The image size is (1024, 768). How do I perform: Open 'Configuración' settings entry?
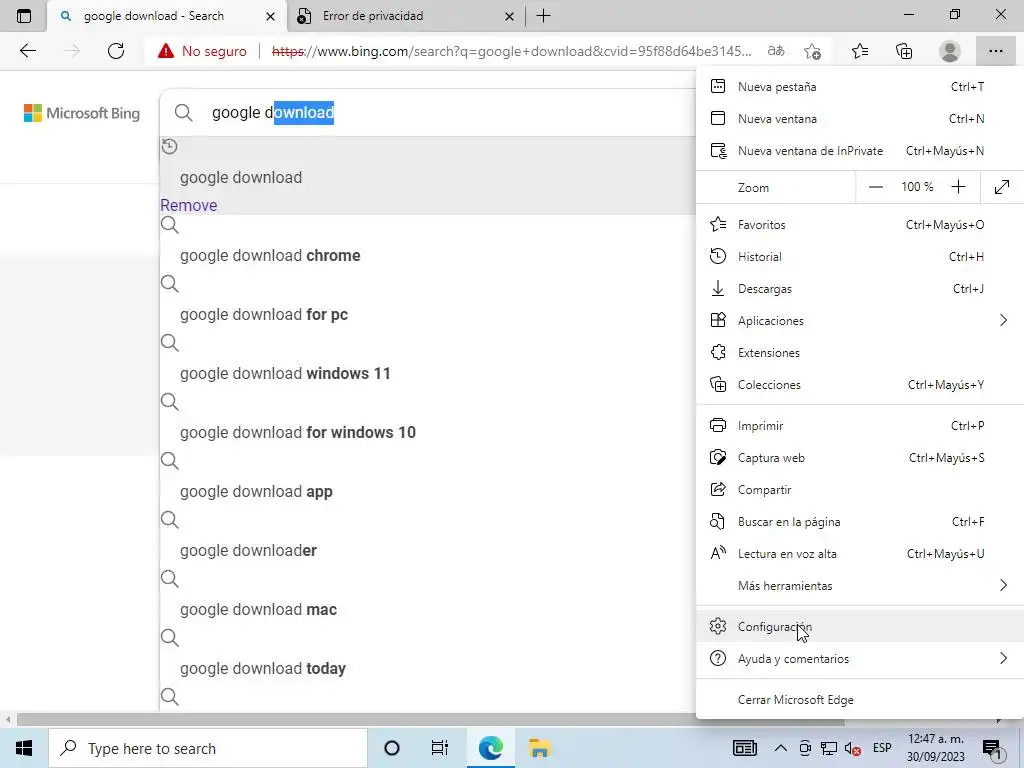point(860,626)
